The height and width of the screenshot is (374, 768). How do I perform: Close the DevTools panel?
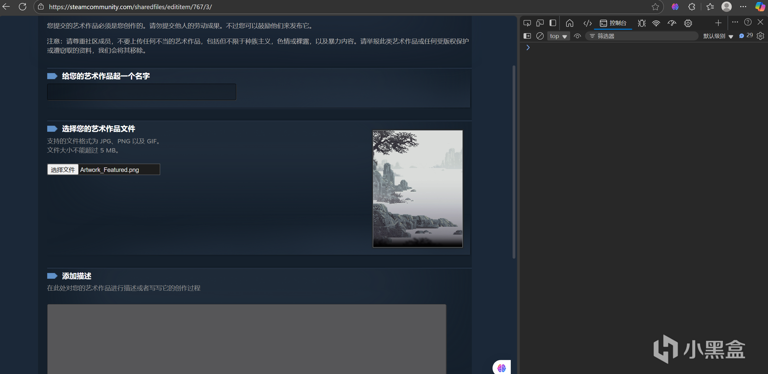[x=760, y=22]
